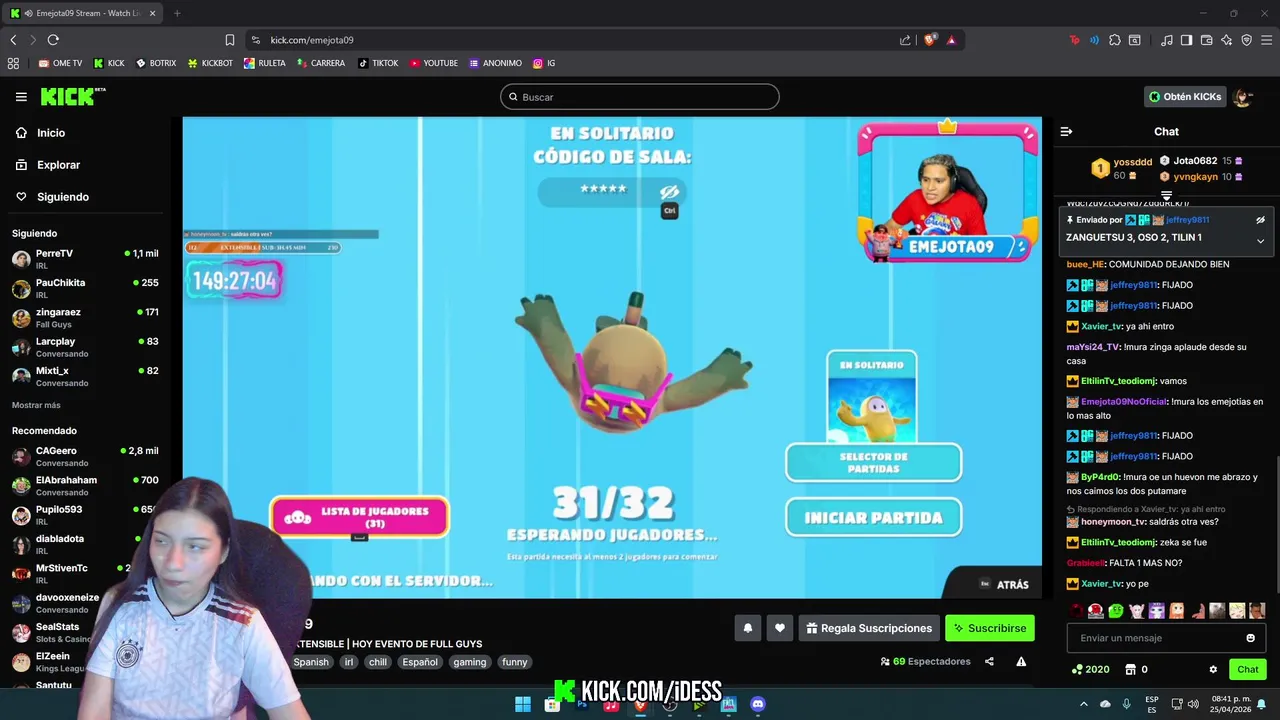Open browser extensions puzzle icon
The image size is (1280, 720).
click(1115, 40)
